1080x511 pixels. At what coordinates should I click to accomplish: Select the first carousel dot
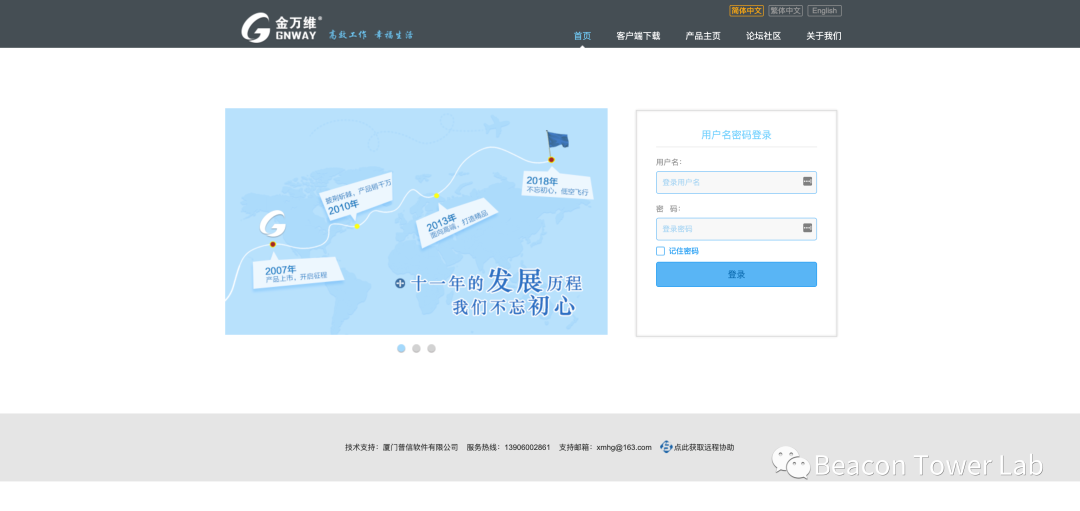coord(401,348)
